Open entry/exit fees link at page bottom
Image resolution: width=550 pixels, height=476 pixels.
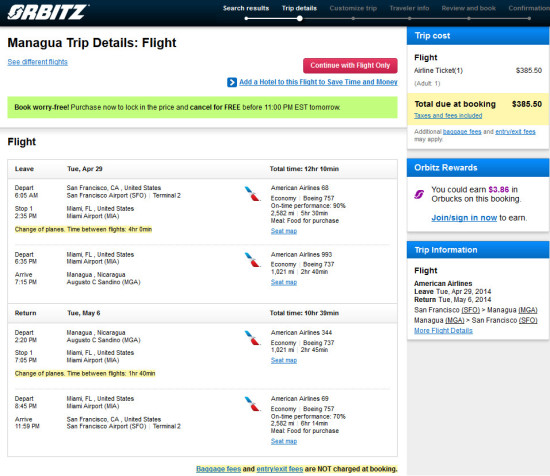point(280,469)
